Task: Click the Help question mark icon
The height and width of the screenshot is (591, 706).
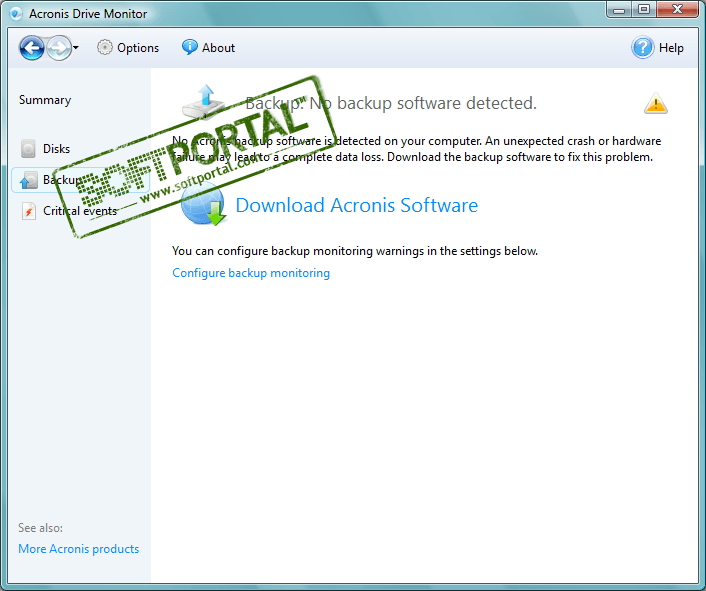Action: pyautogui.click(x=643, y=48)
